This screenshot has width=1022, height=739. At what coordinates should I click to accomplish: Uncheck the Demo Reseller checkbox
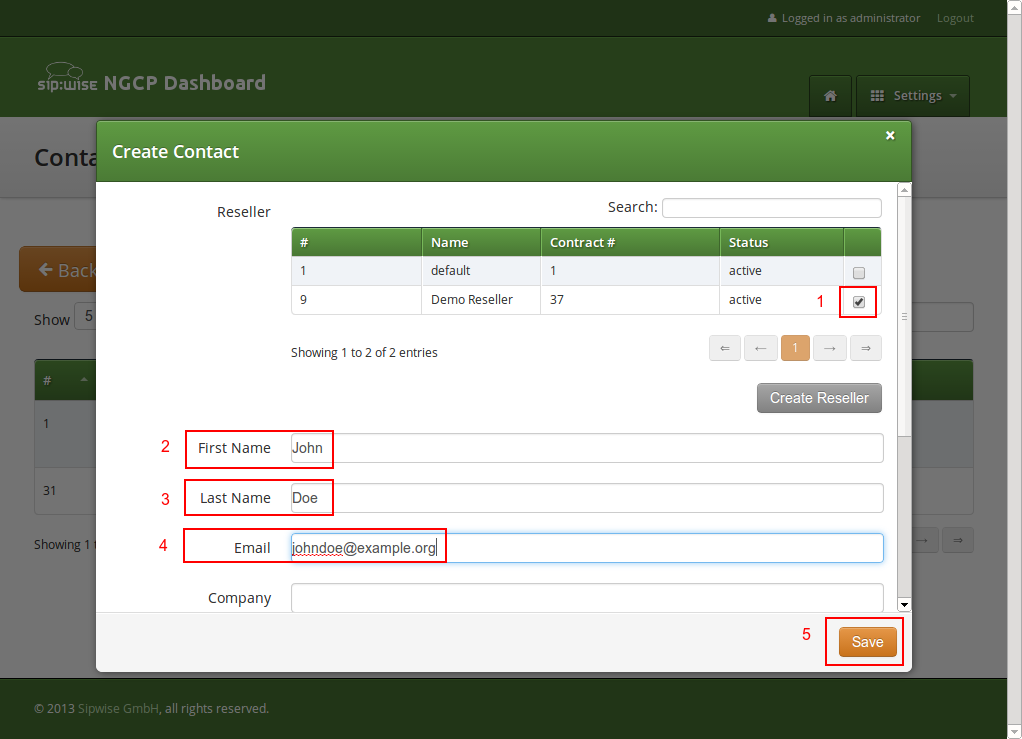(857, 300)
